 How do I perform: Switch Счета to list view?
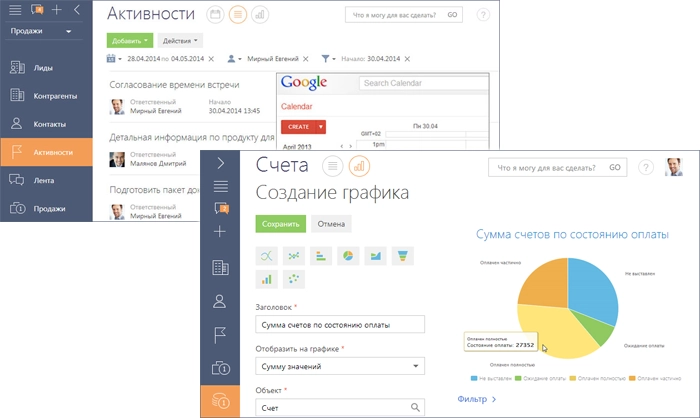pyautogui.click(x=332, y=166)
